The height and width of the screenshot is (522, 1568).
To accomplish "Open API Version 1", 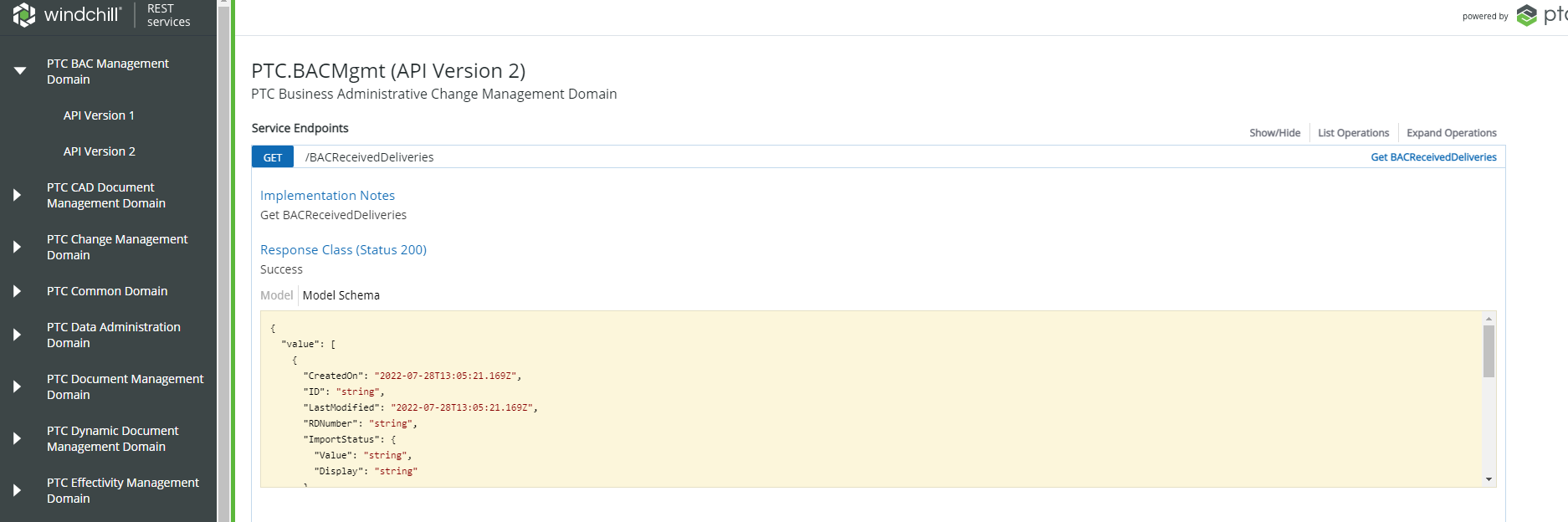I will (x=99, y=115).
